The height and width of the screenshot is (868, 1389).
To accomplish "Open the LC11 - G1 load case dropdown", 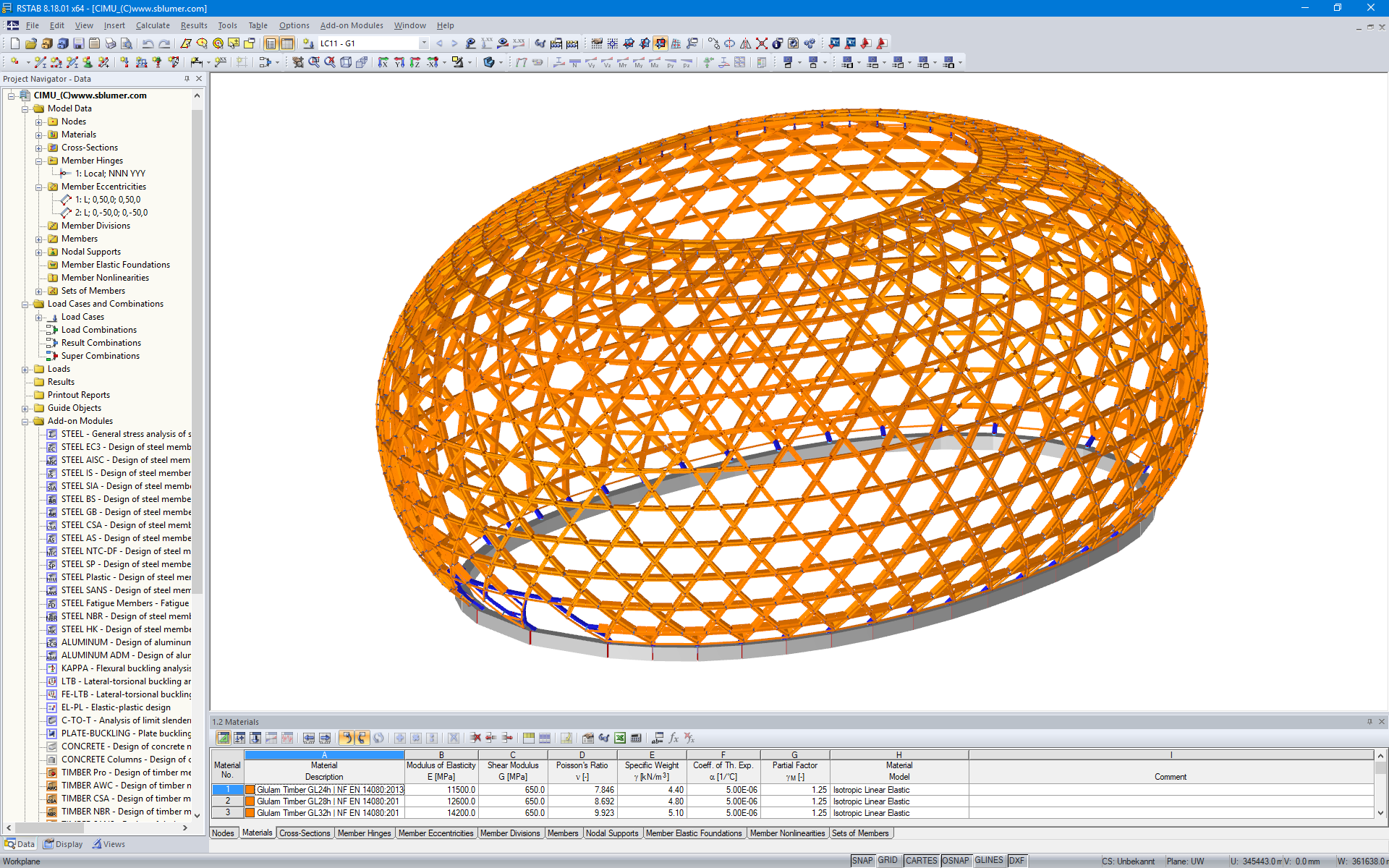I will [424, 43].
